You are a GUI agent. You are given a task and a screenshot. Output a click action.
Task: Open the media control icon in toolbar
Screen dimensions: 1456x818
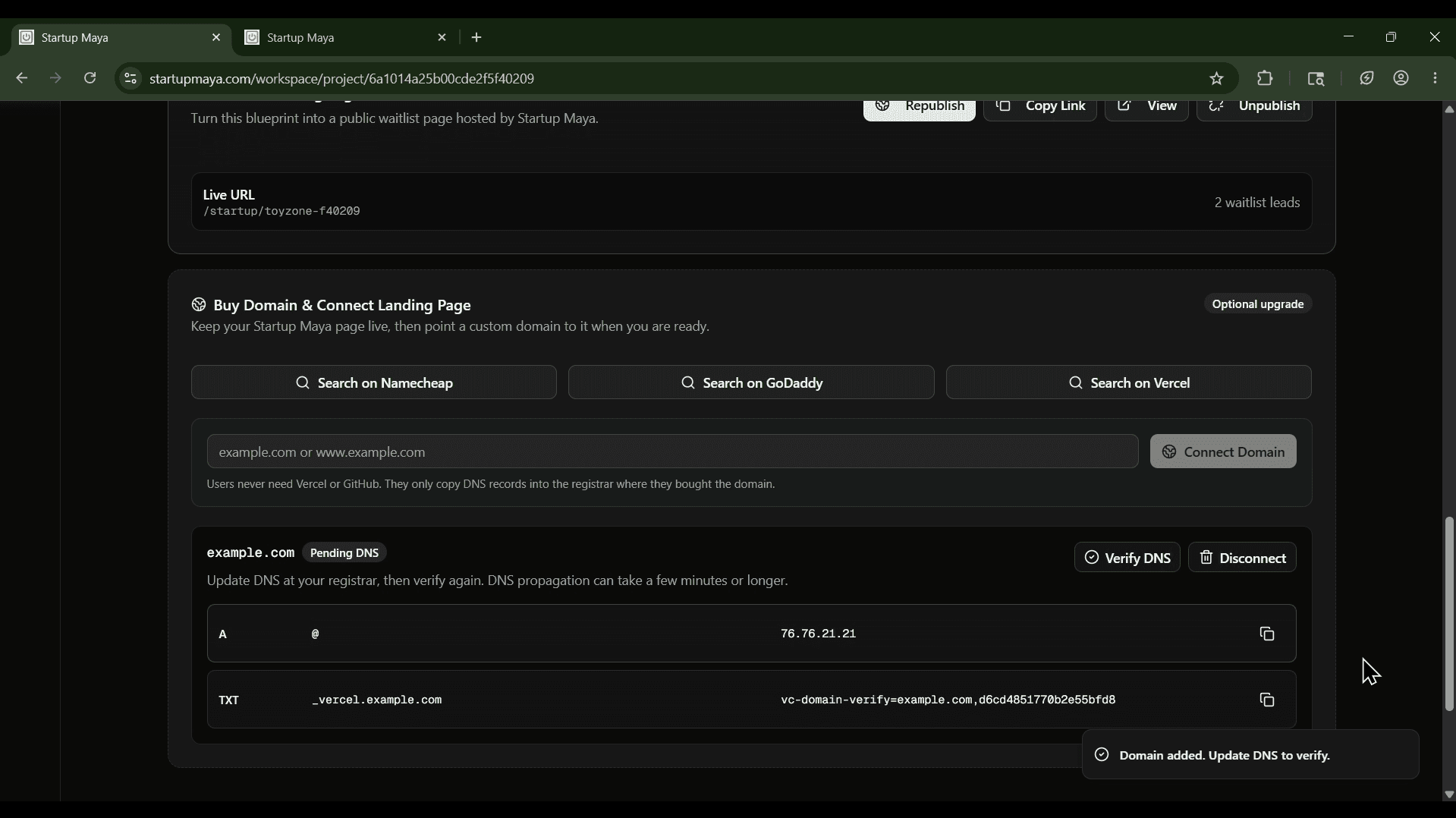click(1316, 78)
